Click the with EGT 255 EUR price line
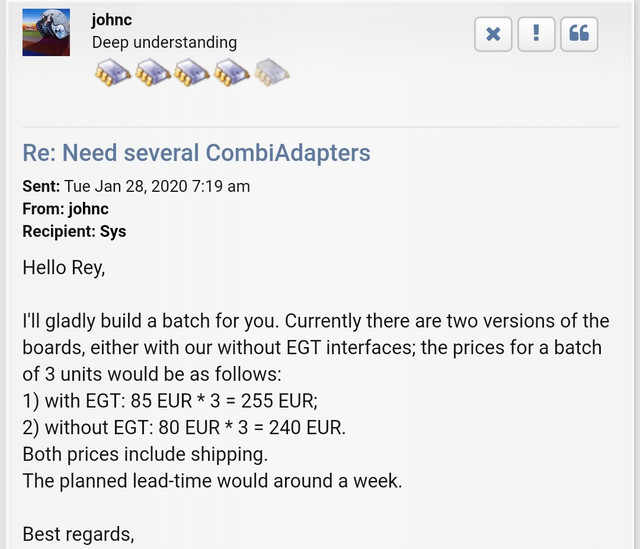 pyautogui.click(x=170, y=401)
